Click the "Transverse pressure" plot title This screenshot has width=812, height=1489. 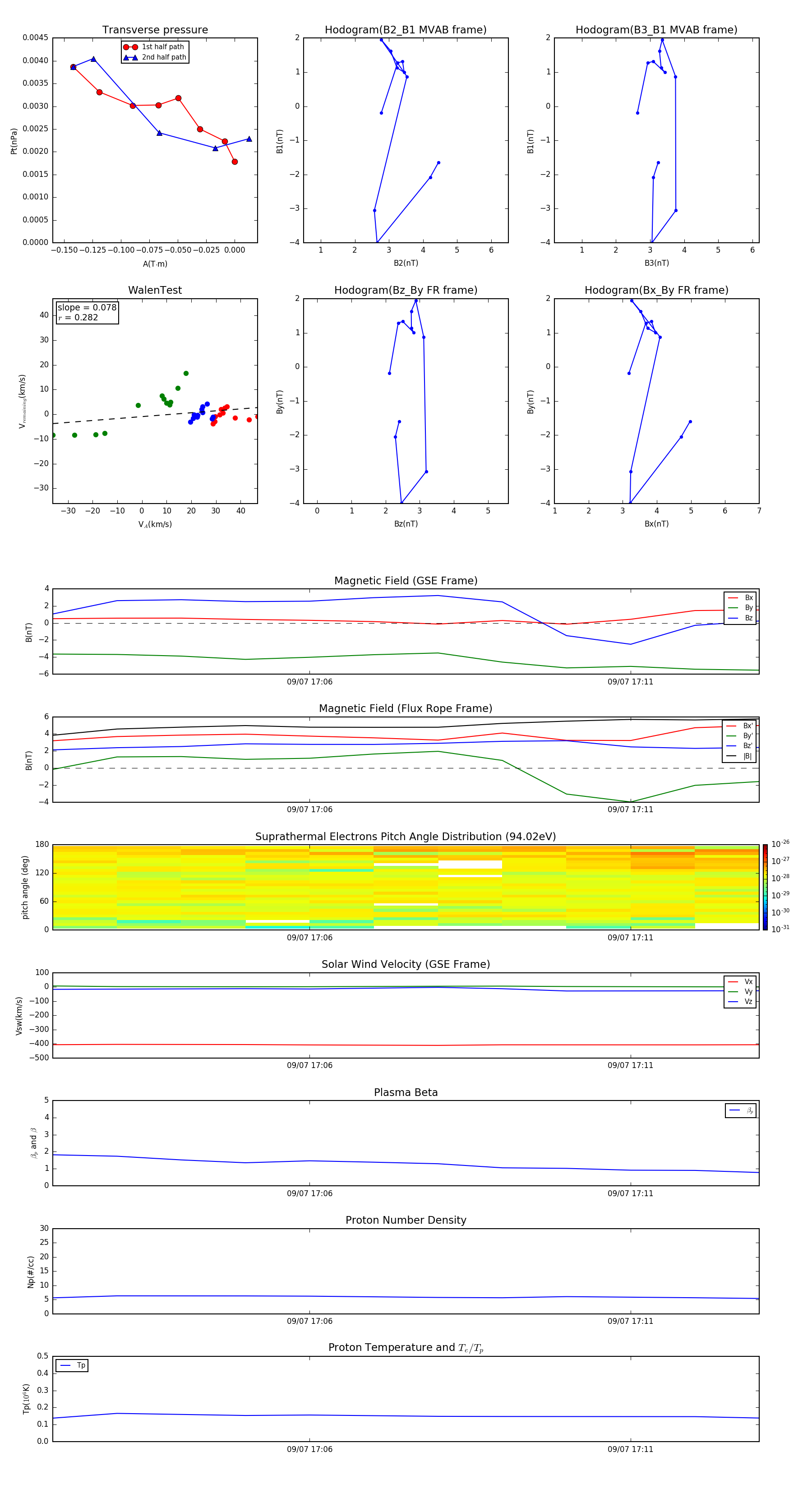(x=155, y=30)
